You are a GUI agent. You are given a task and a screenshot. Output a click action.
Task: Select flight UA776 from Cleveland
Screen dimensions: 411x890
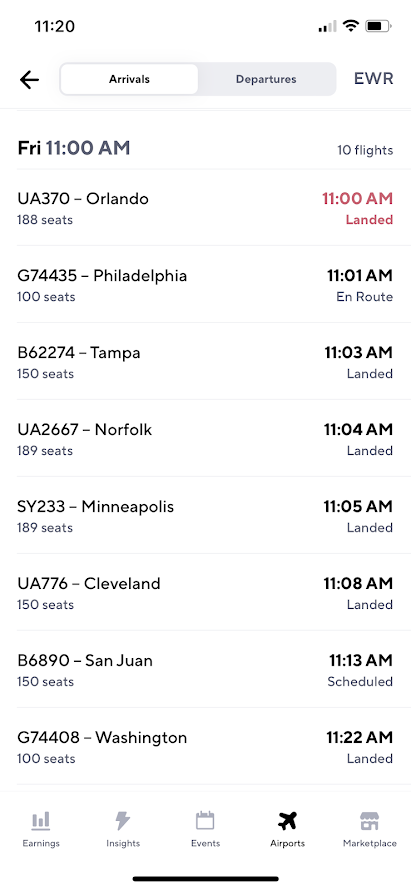(206, 592)
